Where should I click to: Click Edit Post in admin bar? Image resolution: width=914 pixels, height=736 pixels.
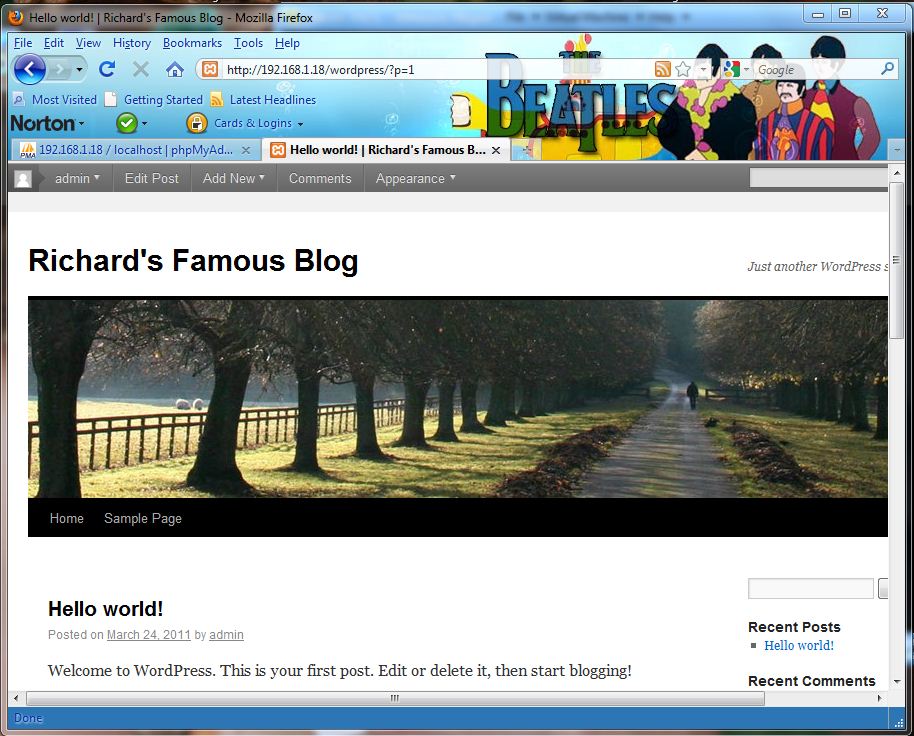pos(152,178)
